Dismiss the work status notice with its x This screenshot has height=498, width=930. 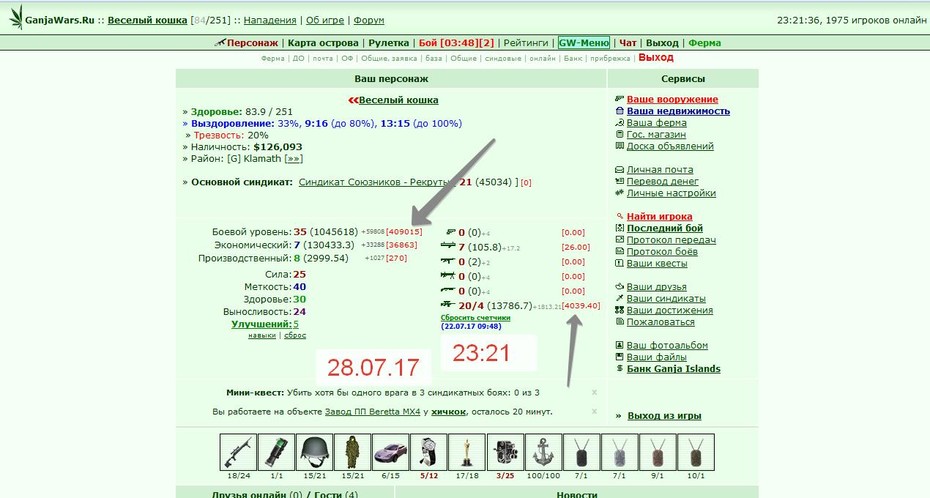tap(594, 411)
